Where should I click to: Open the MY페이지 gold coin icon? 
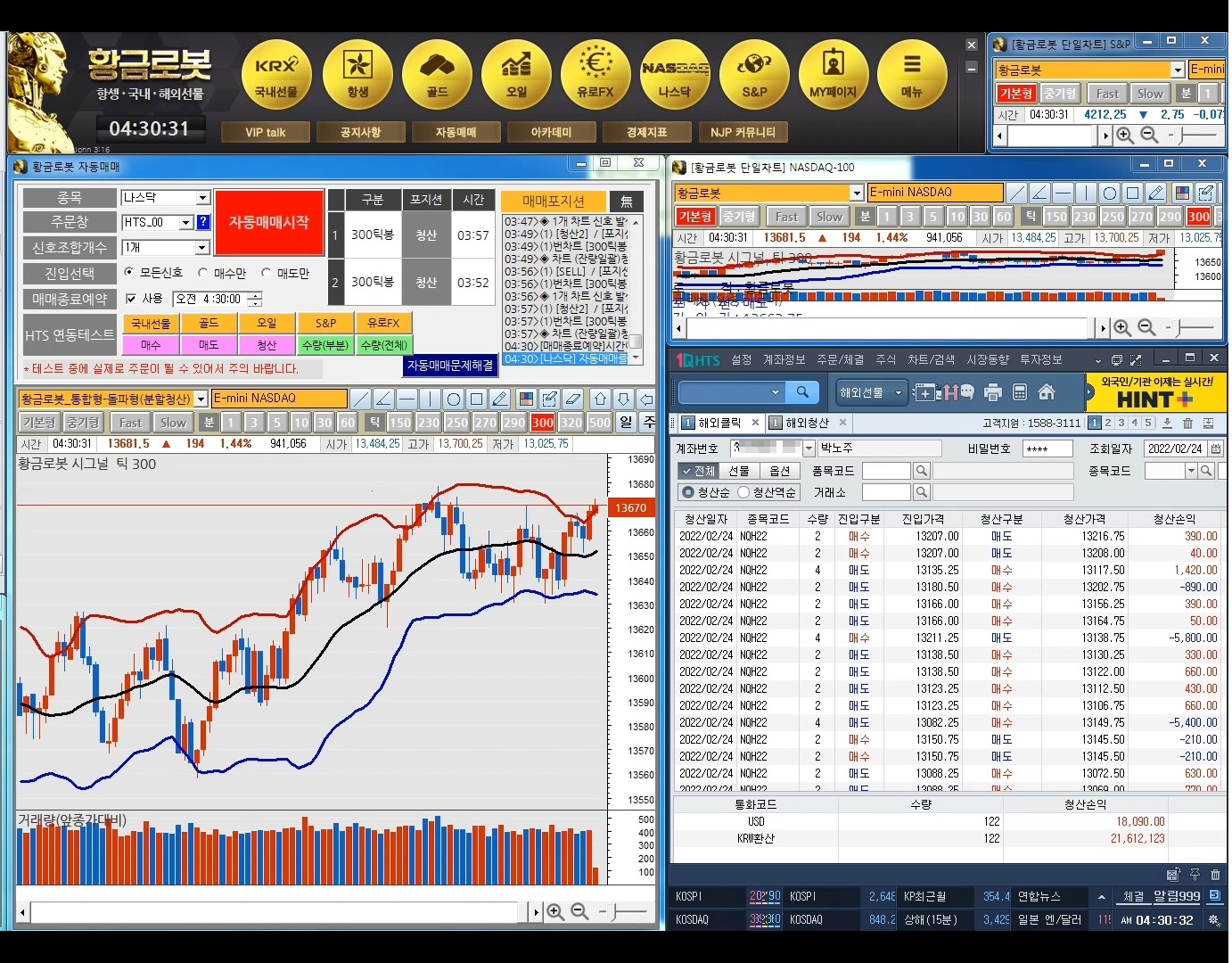[x=833, y=75]
